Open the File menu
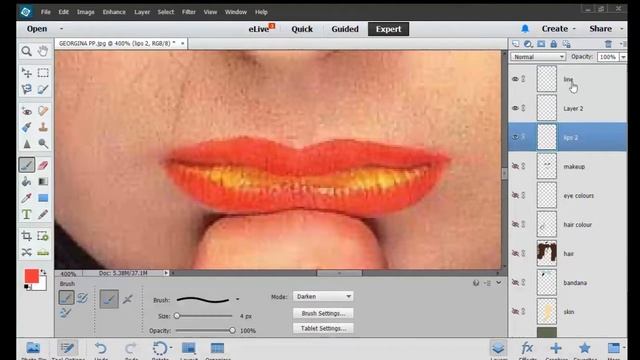 tap(46, 12)
